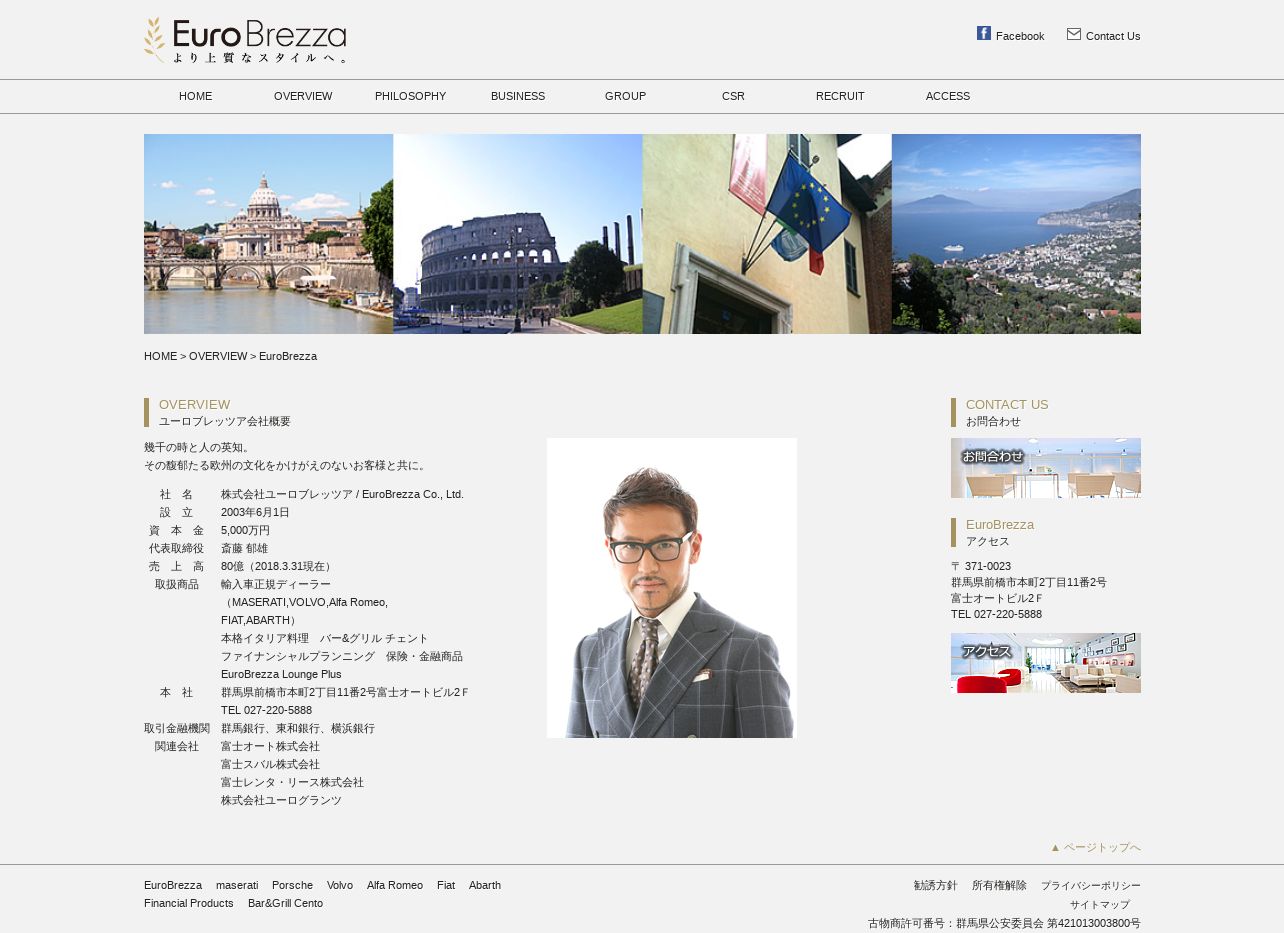Click HOME in the breadcrumb trail
The width and height of the screenshot is (1284, 933).
tap(160, 356)
